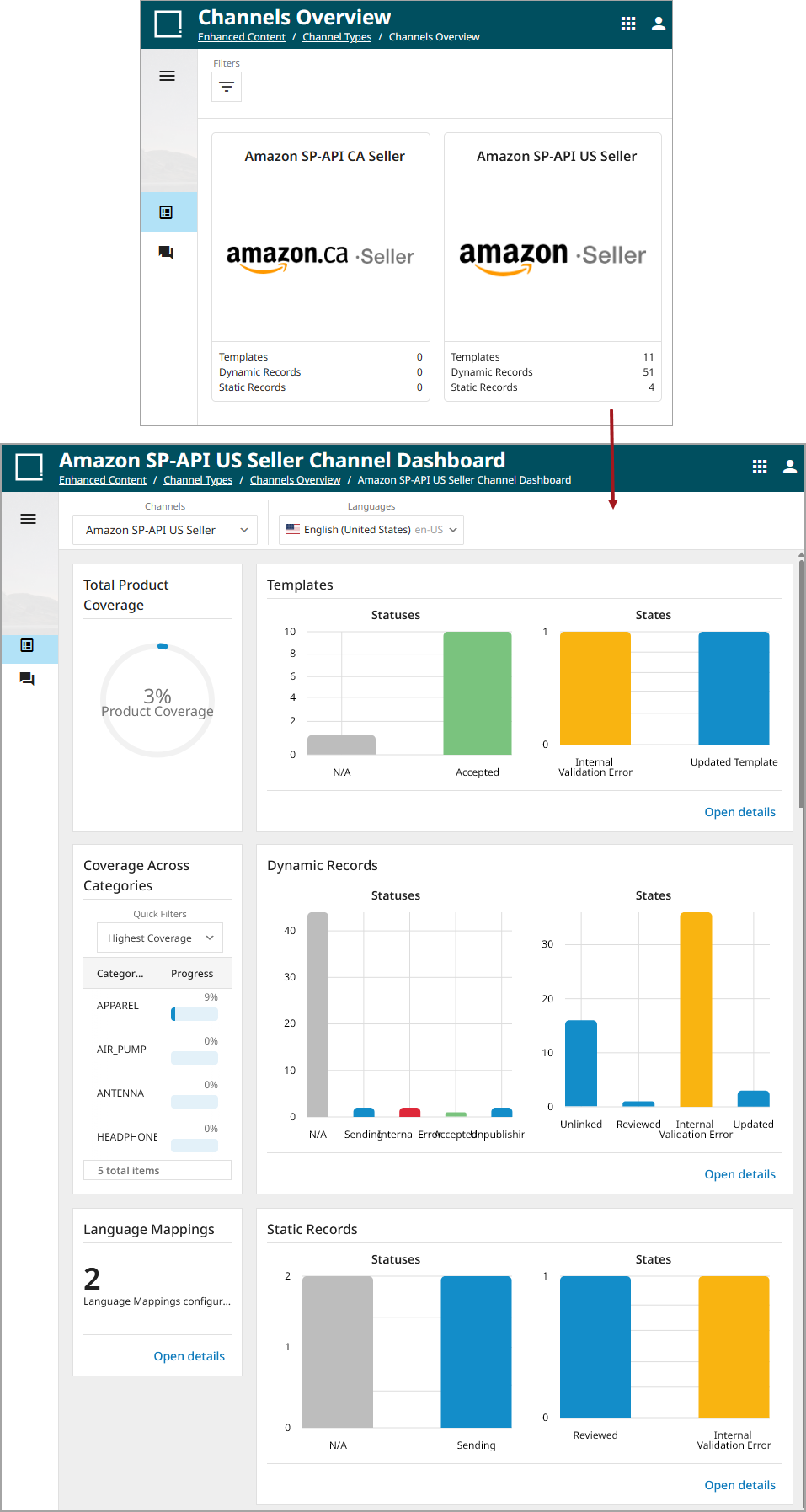Screen dimensions: 806x1512
Task: Click chat icon in Channels Overview sidebar
Action: tap(167, 253)
